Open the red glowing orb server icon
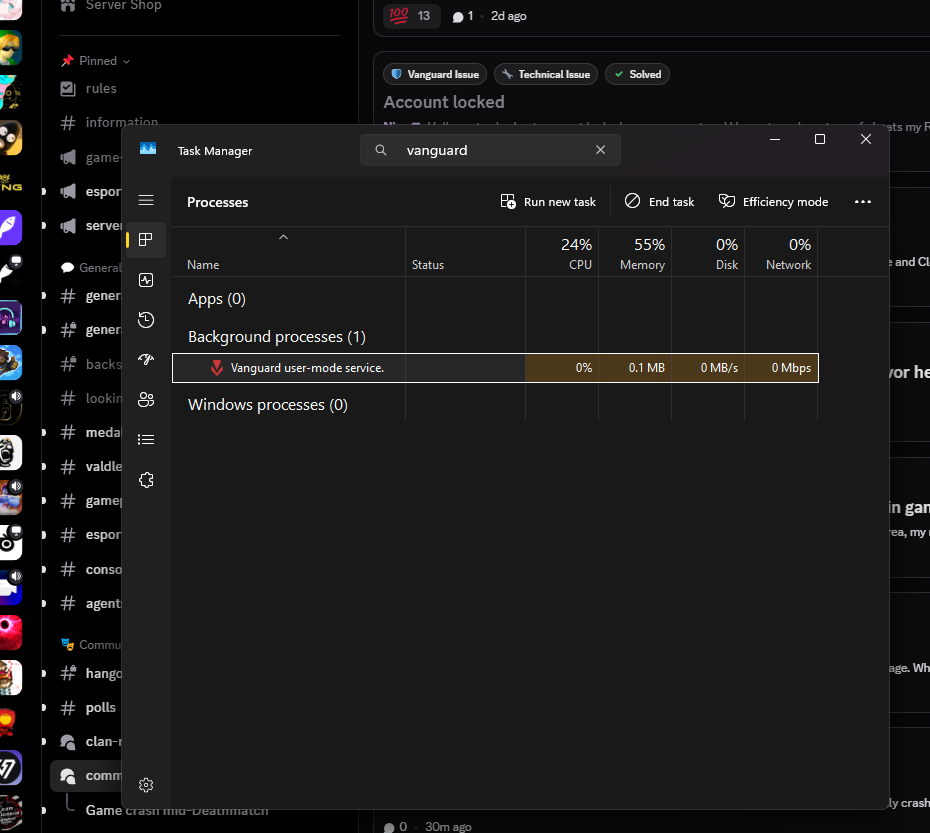 [x=10, y=632]
